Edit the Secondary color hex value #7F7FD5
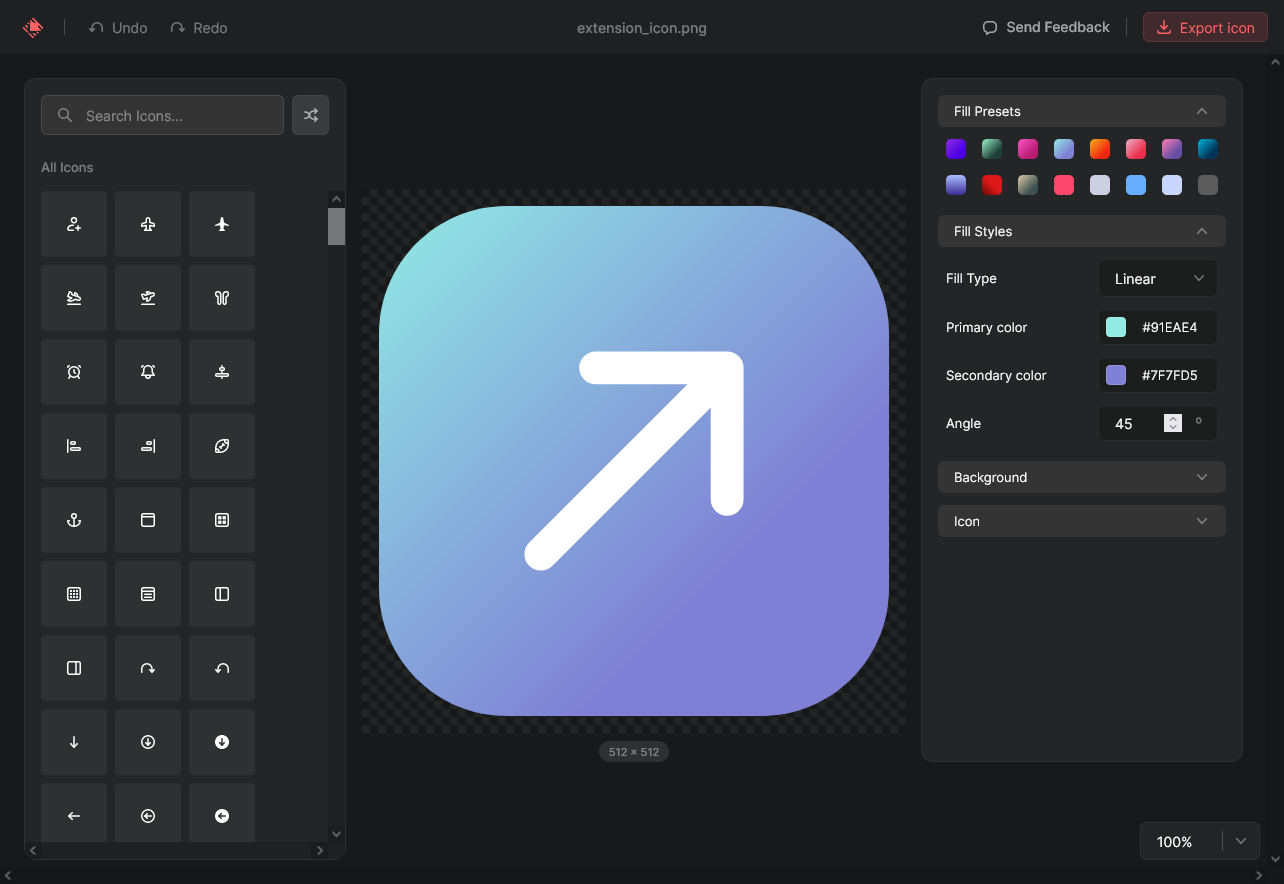Image resolution: width=1284 pixels, height=884 pixels. pyautogui.click(x=1170, y=375)
